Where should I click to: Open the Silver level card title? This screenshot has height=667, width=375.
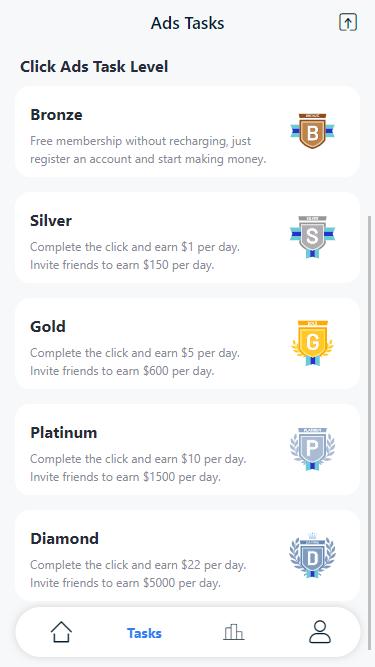51,221
